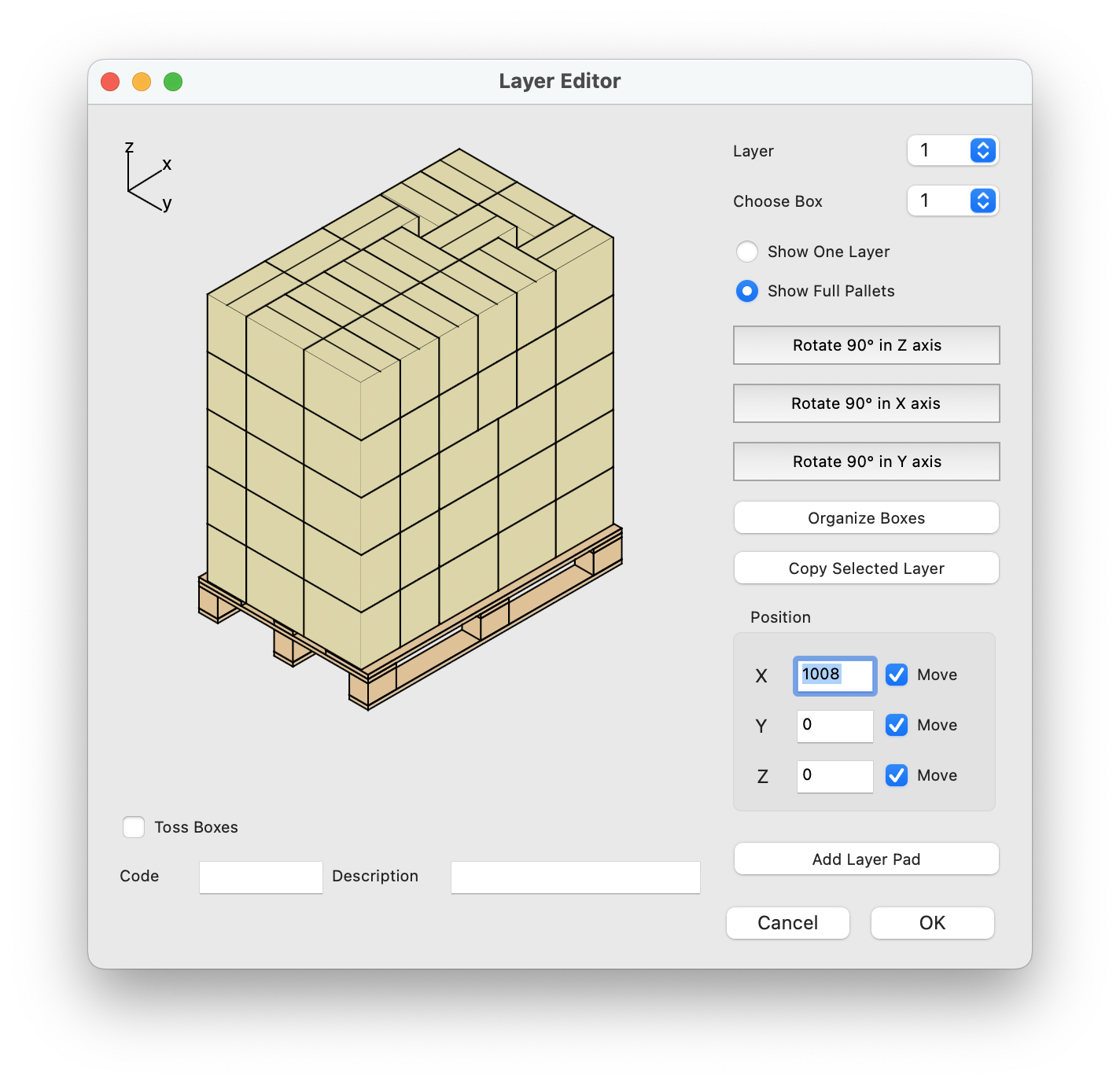Viewport: 1120px width, 1085px height.
Task: Click Rotate 90° in Y axis
Action: 867,462
